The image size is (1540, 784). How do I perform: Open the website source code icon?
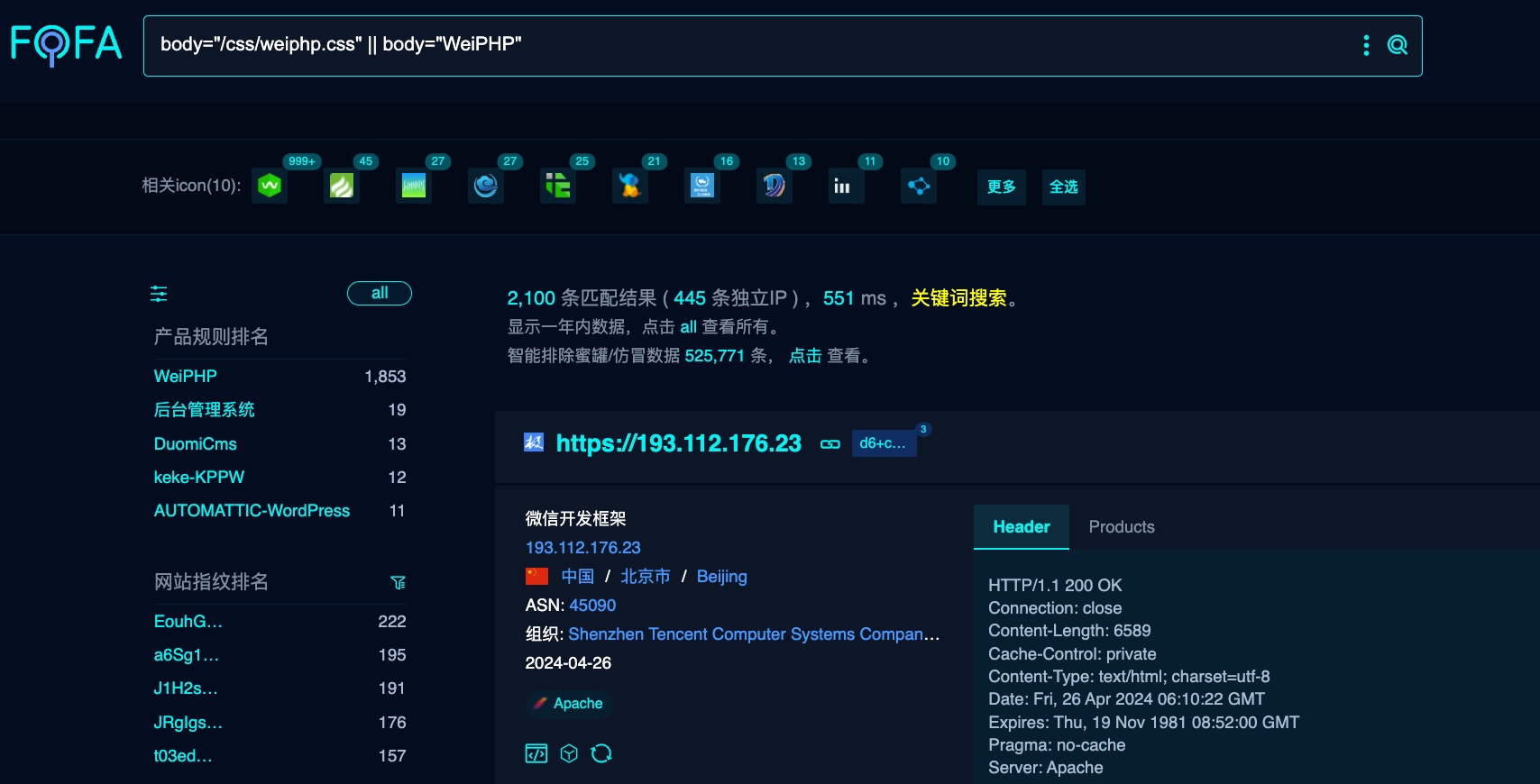536,753
